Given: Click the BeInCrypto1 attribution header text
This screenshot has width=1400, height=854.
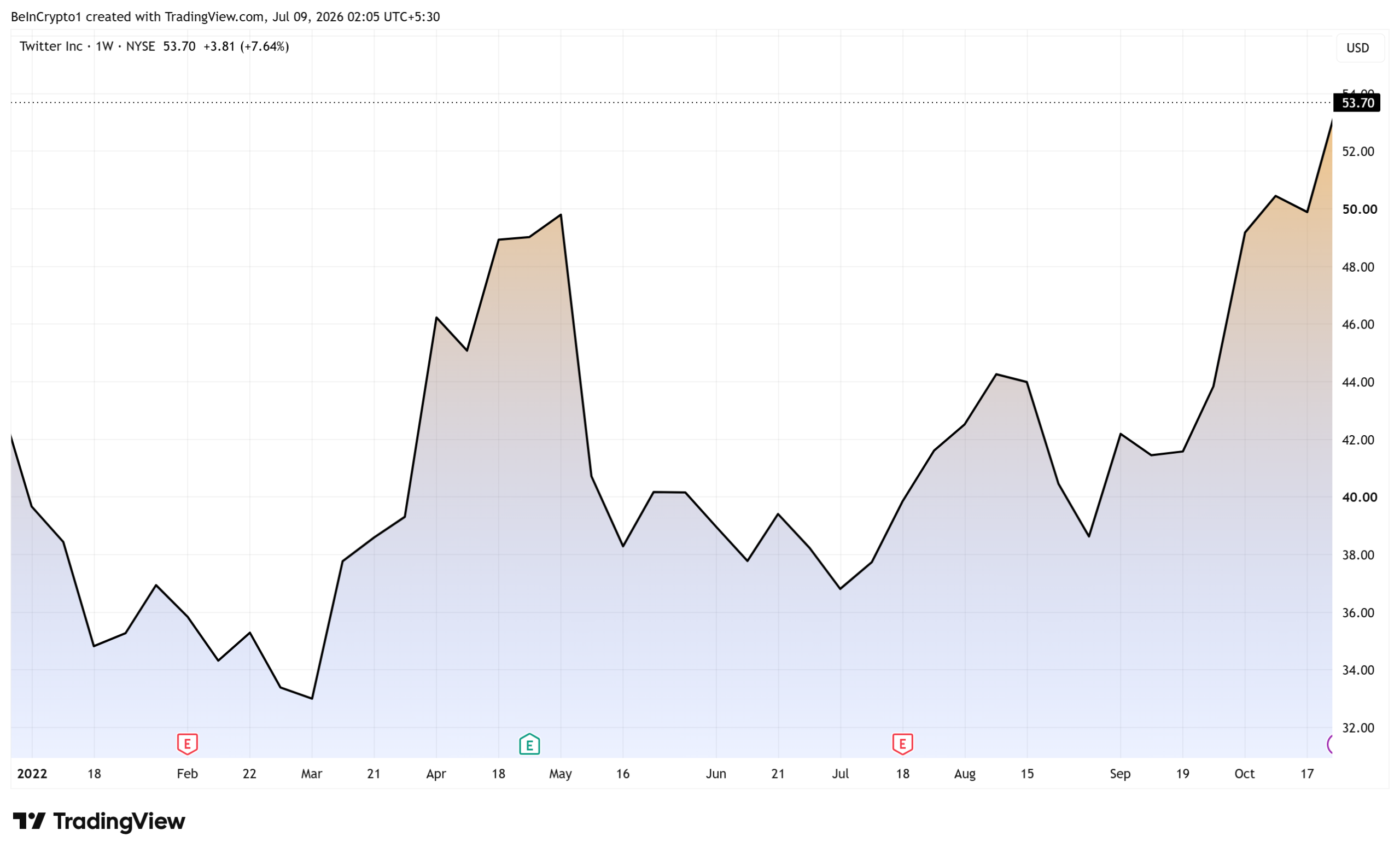Looking at the screenshot, I should tap(225, 17).
